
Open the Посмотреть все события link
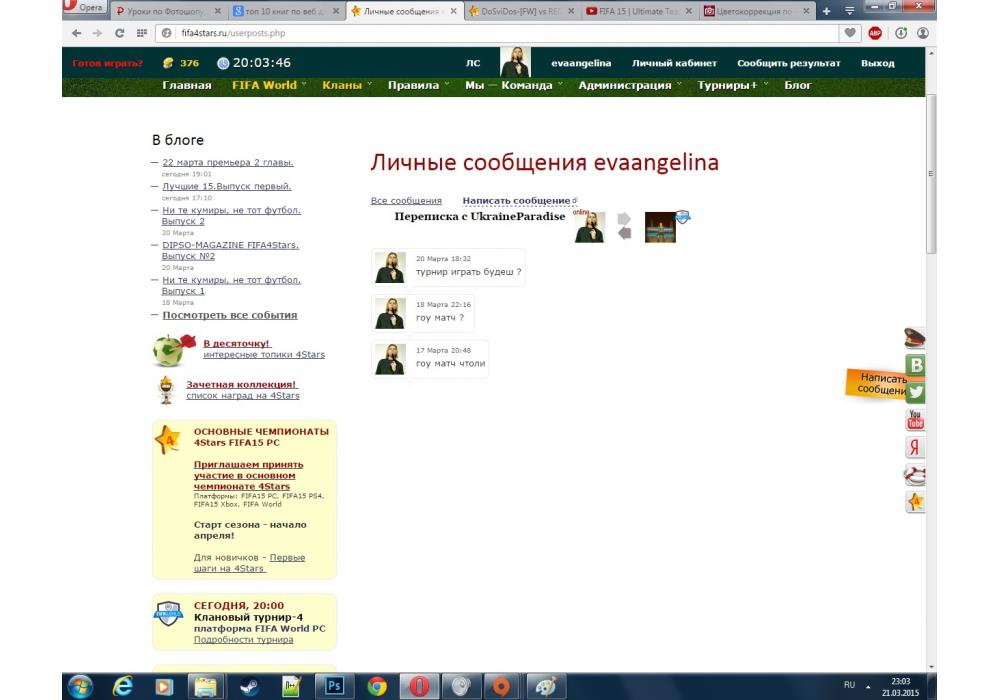(230, 315)
